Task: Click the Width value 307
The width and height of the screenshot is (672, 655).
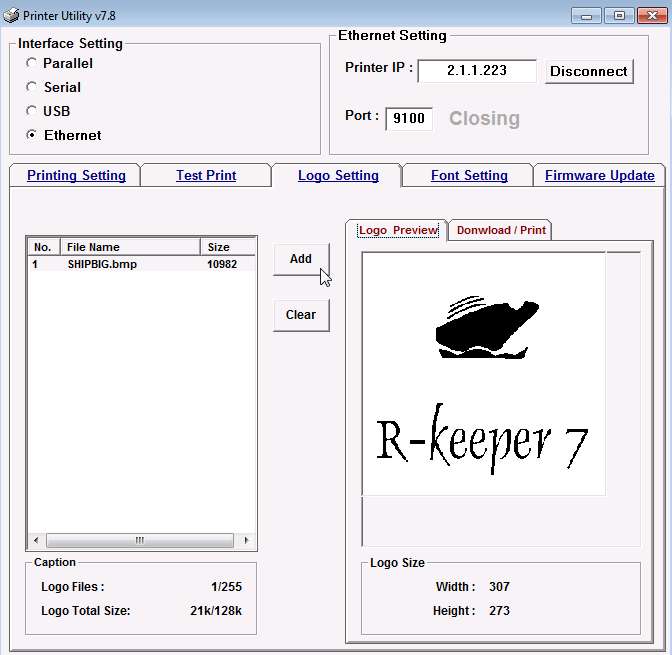Action: pyautogui.click(x=499, y=586)
